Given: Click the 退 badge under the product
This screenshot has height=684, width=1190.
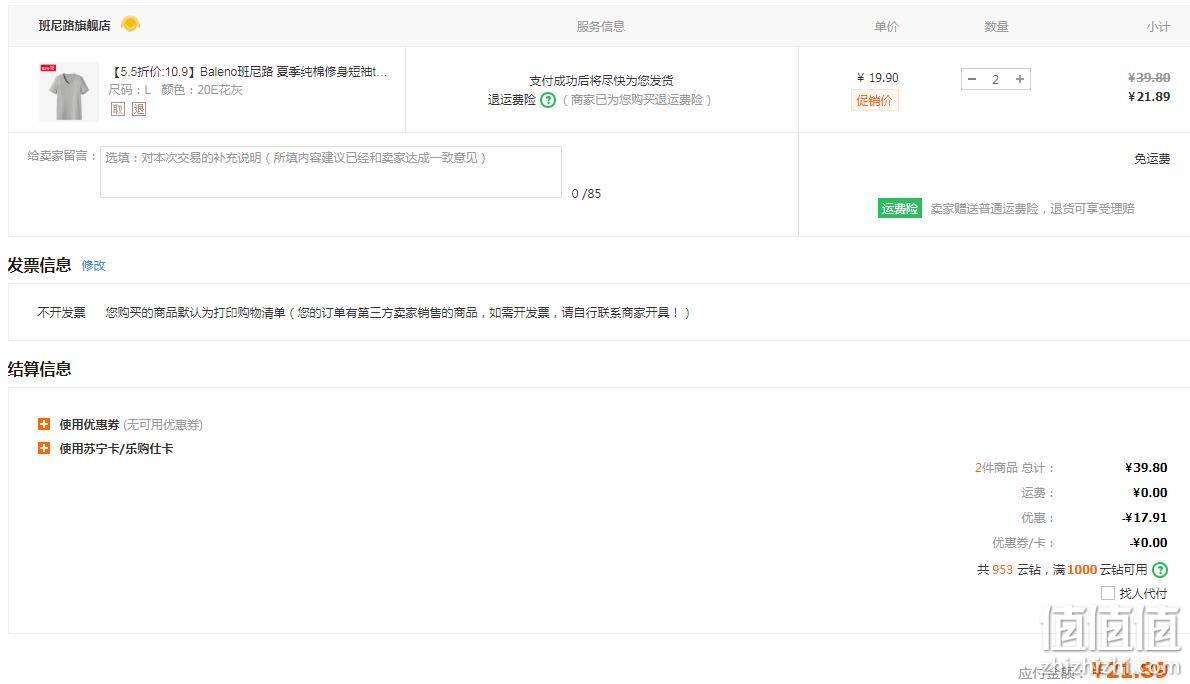Looking at the screenshot, I should click(x=139, y=109).
